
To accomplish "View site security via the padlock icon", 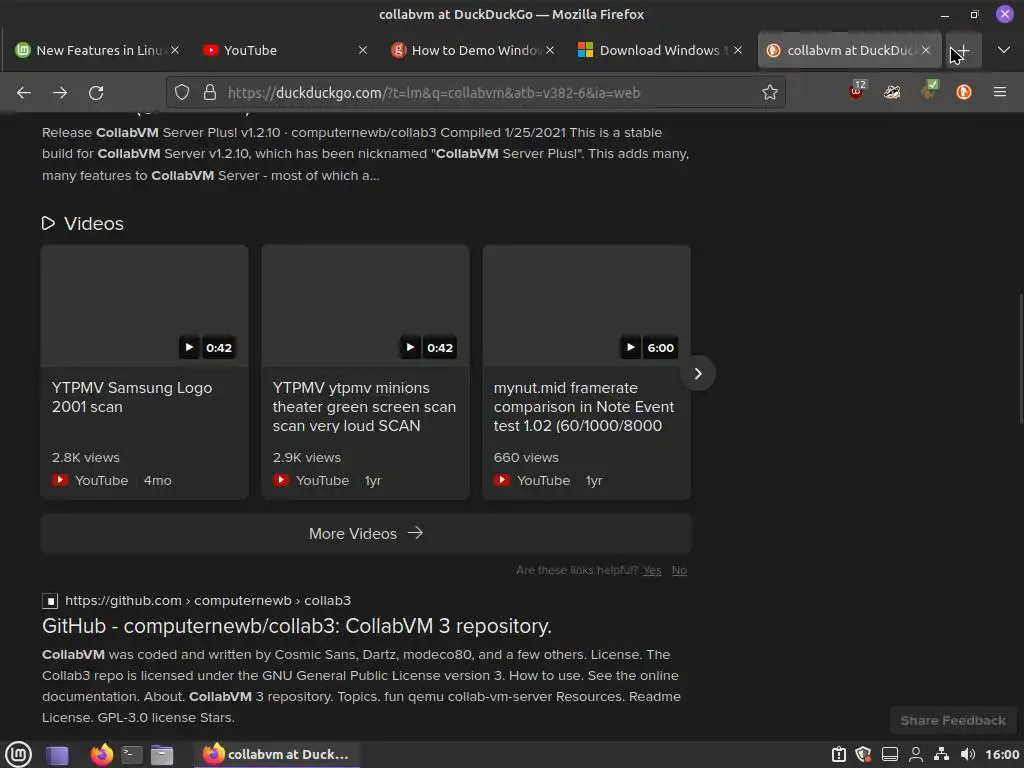I will [x=210, y=93].
